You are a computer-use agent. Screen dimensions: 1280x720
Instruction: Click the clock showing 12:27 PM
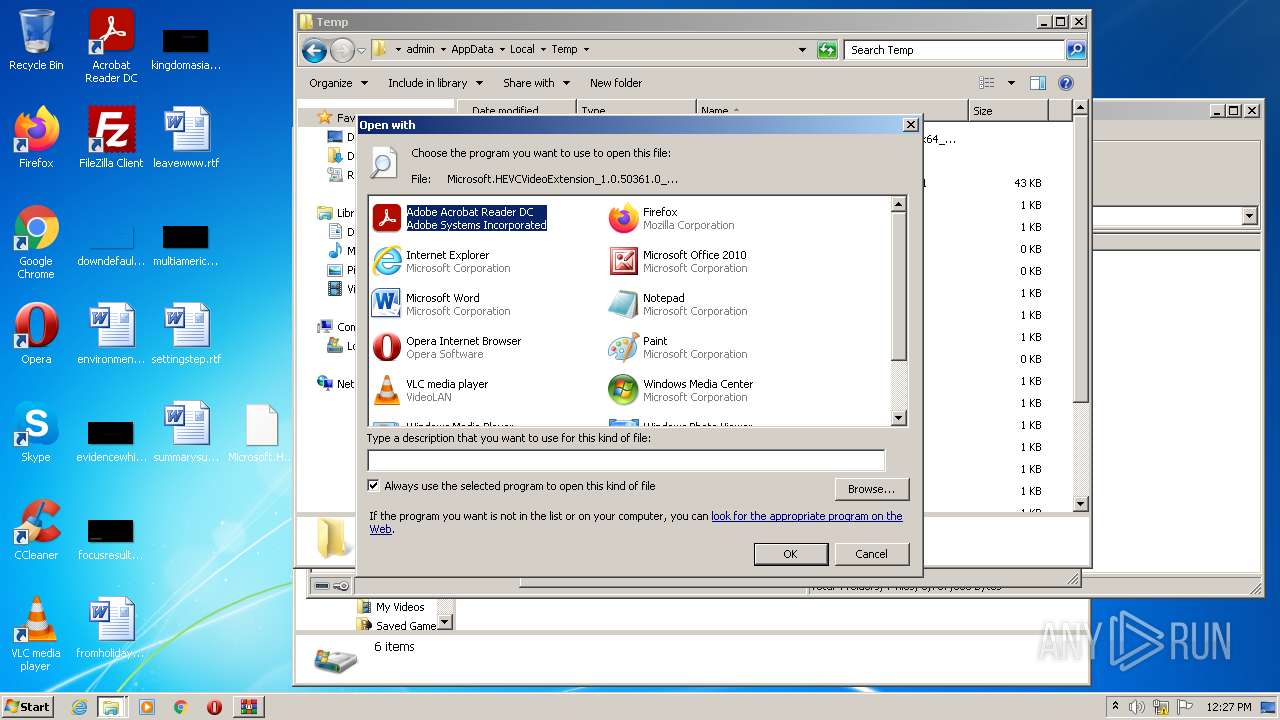coord(1229,707)
